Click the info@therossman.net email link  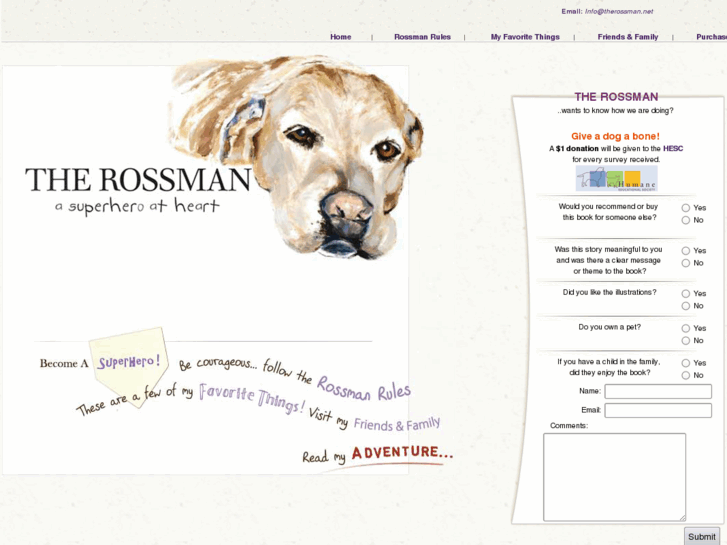619,12
